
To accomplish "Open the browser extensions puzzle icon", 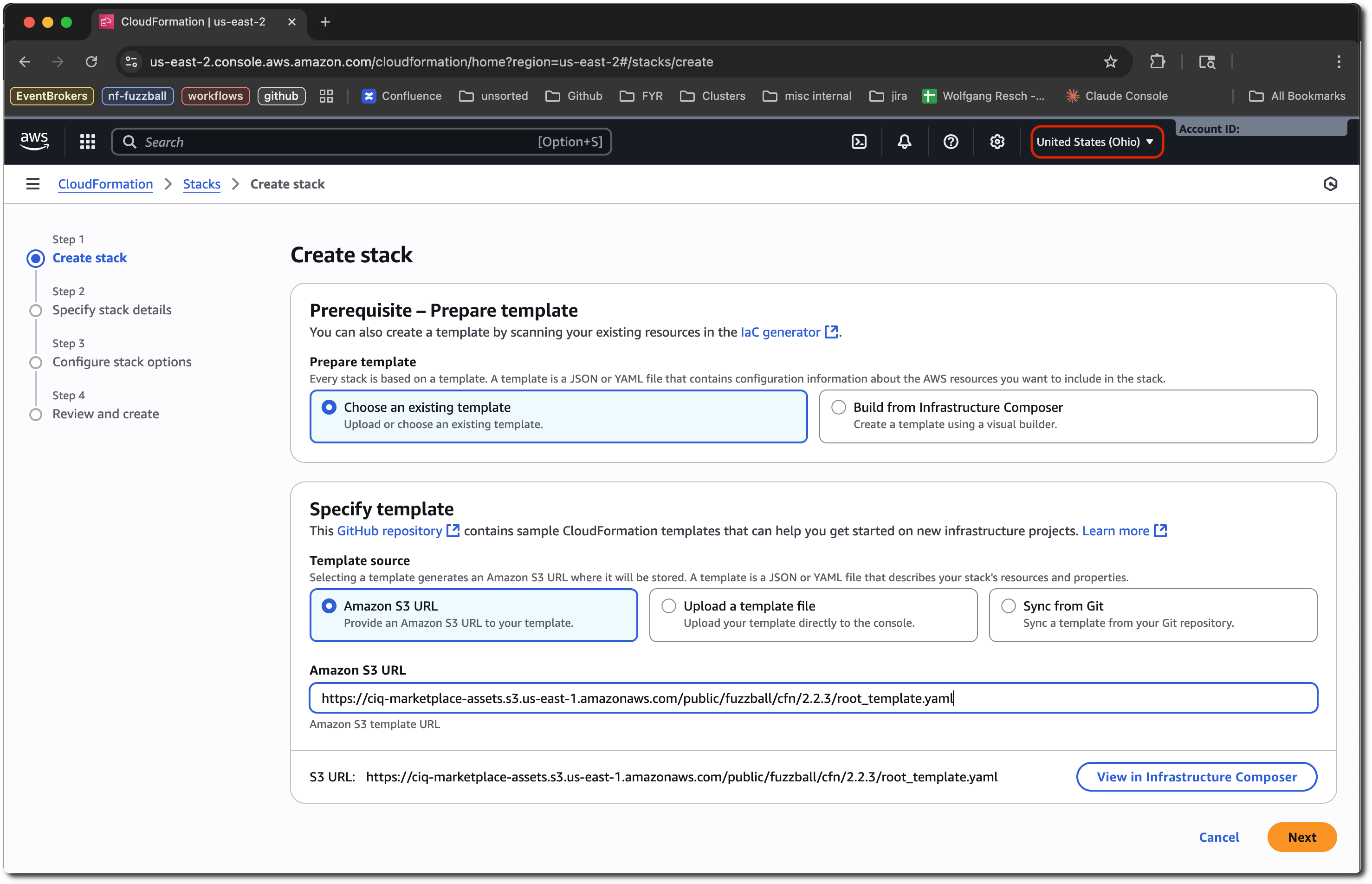I will point(1158,61).
